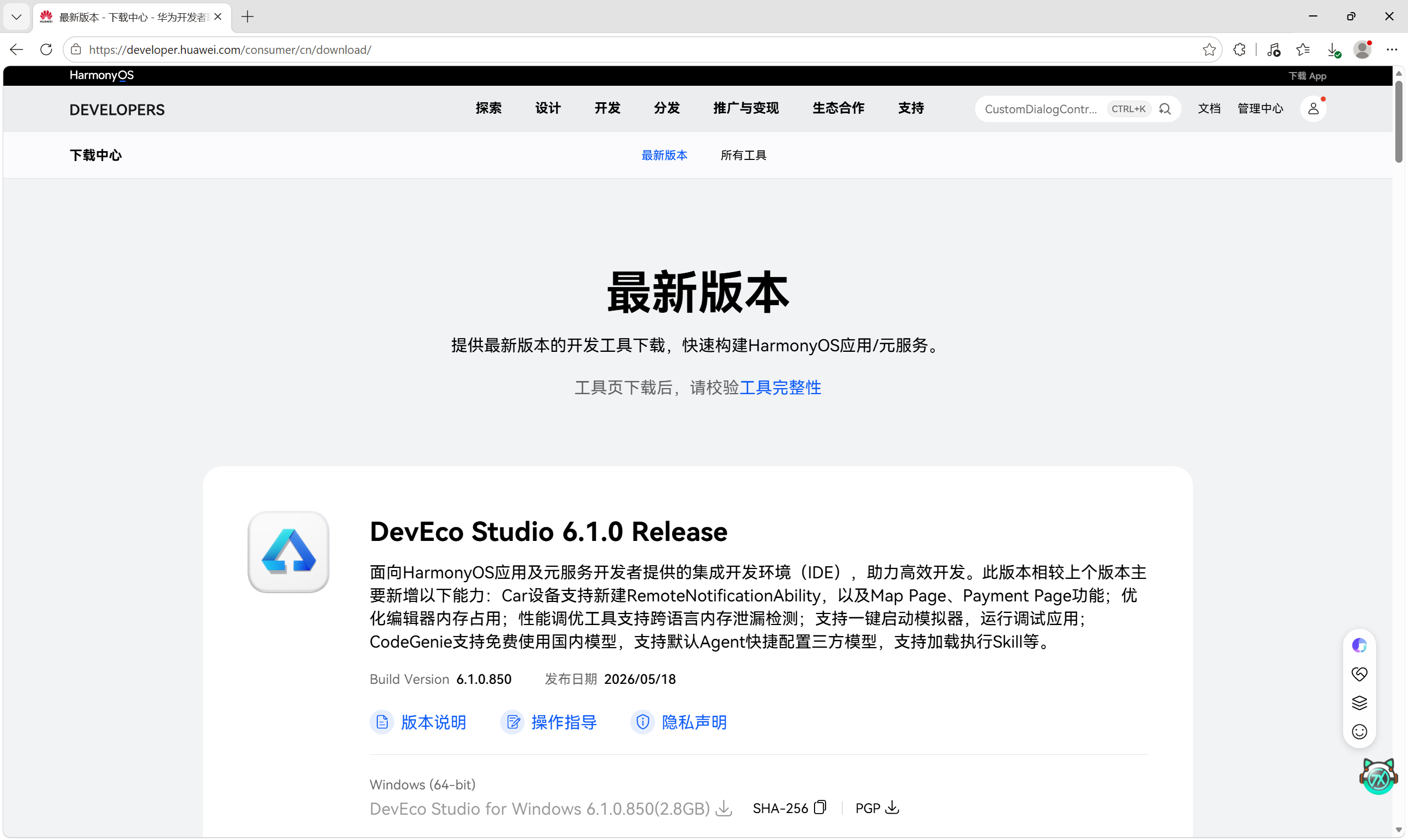View site information lock icon

click(76, 50)
